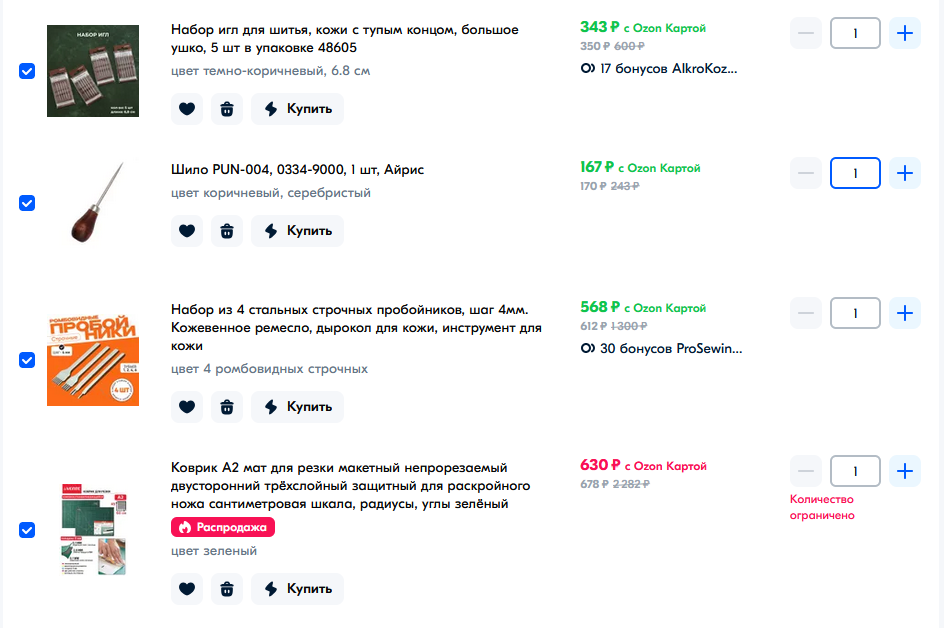The image size is (944, 628).
Task: Increase quantity of the needle set
Action: 905,33
